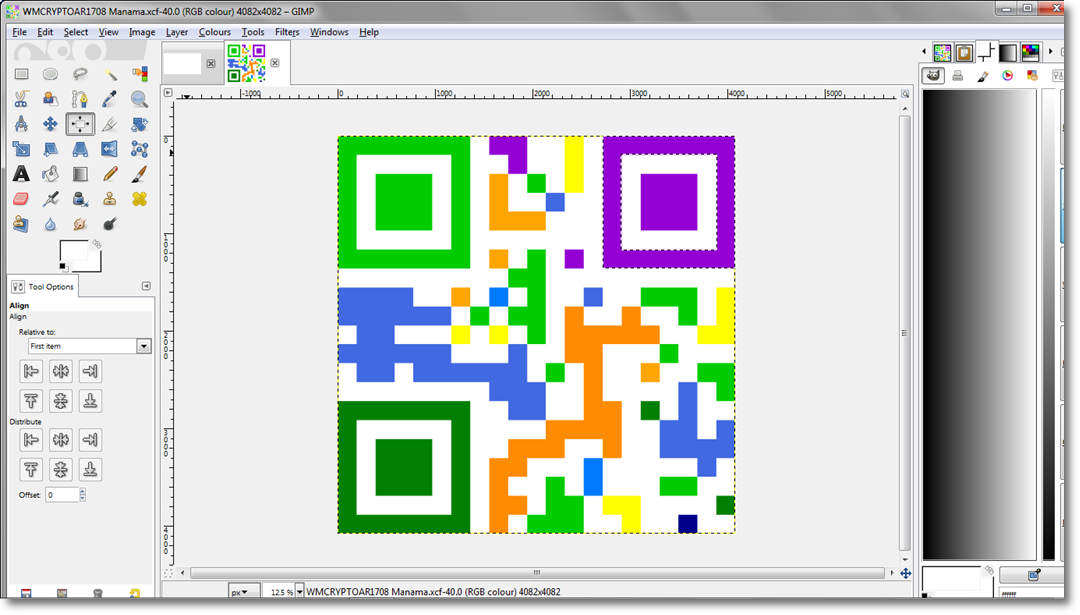Select the Eraser tool

21,199
